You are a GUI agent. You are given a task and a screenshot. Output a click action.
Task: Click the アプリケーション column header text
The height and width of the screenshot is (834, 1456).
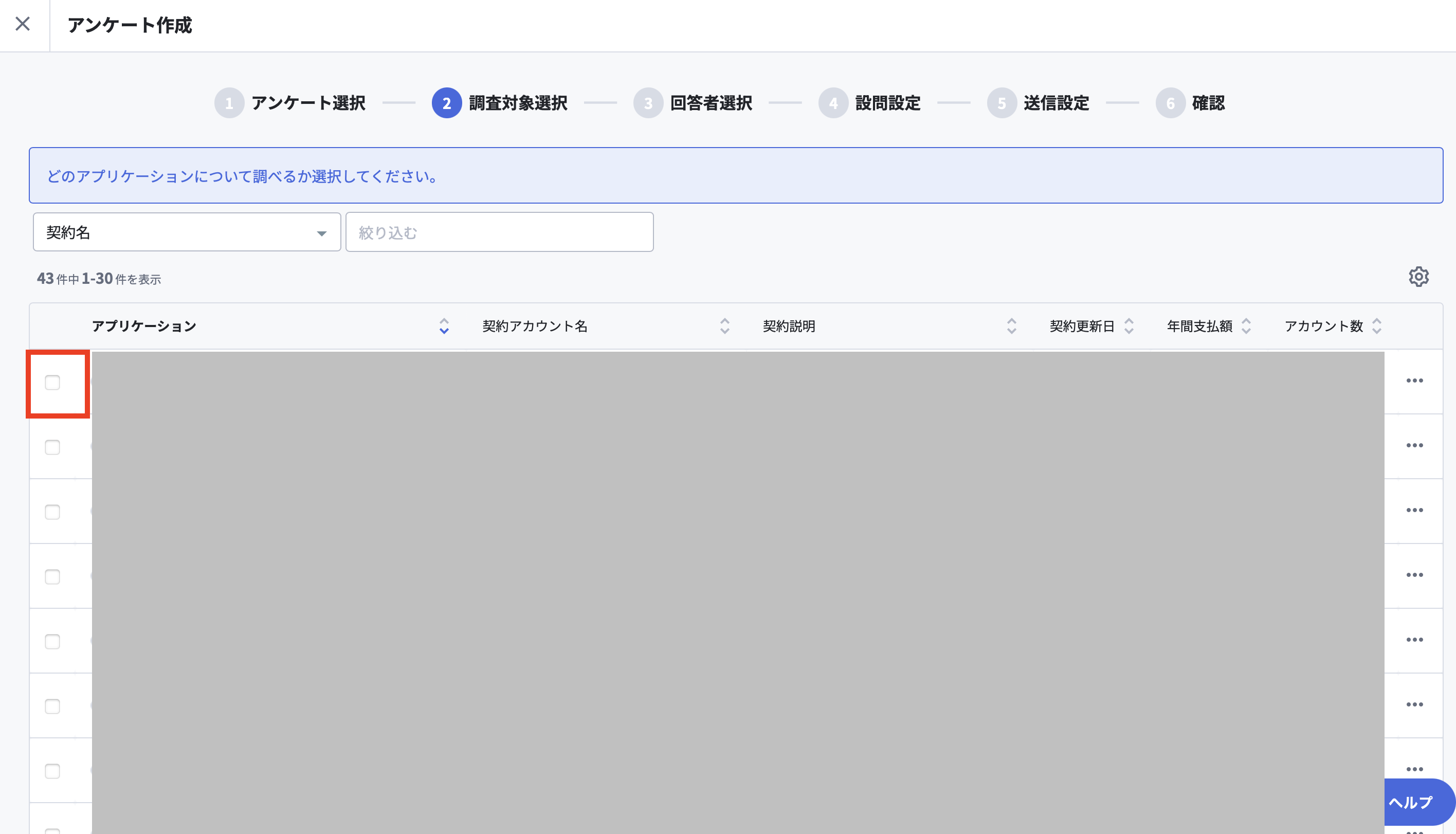pyautogui.click(x=144, y=326)
